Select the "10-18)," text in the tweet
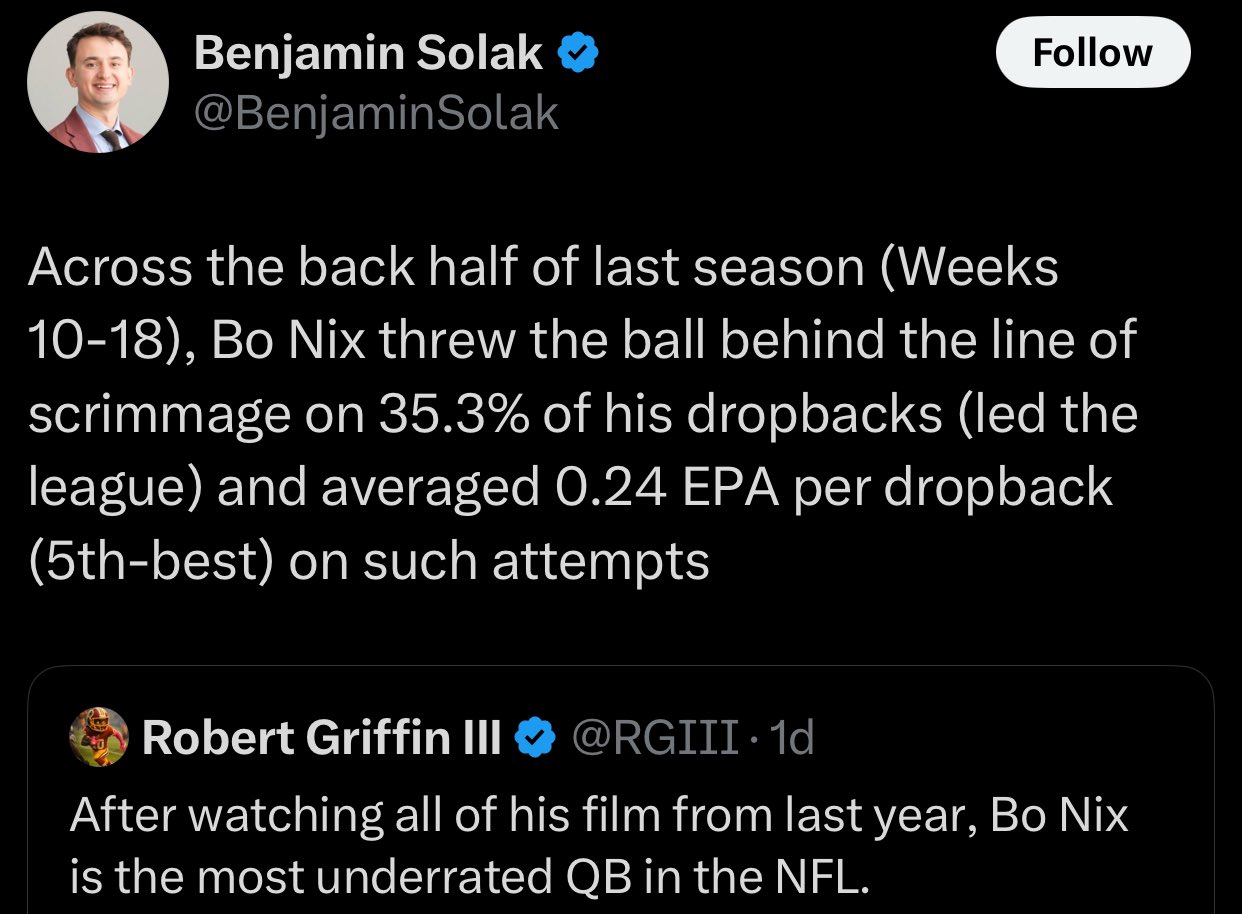Screen dimensions: 1242x914 [111, 343]
